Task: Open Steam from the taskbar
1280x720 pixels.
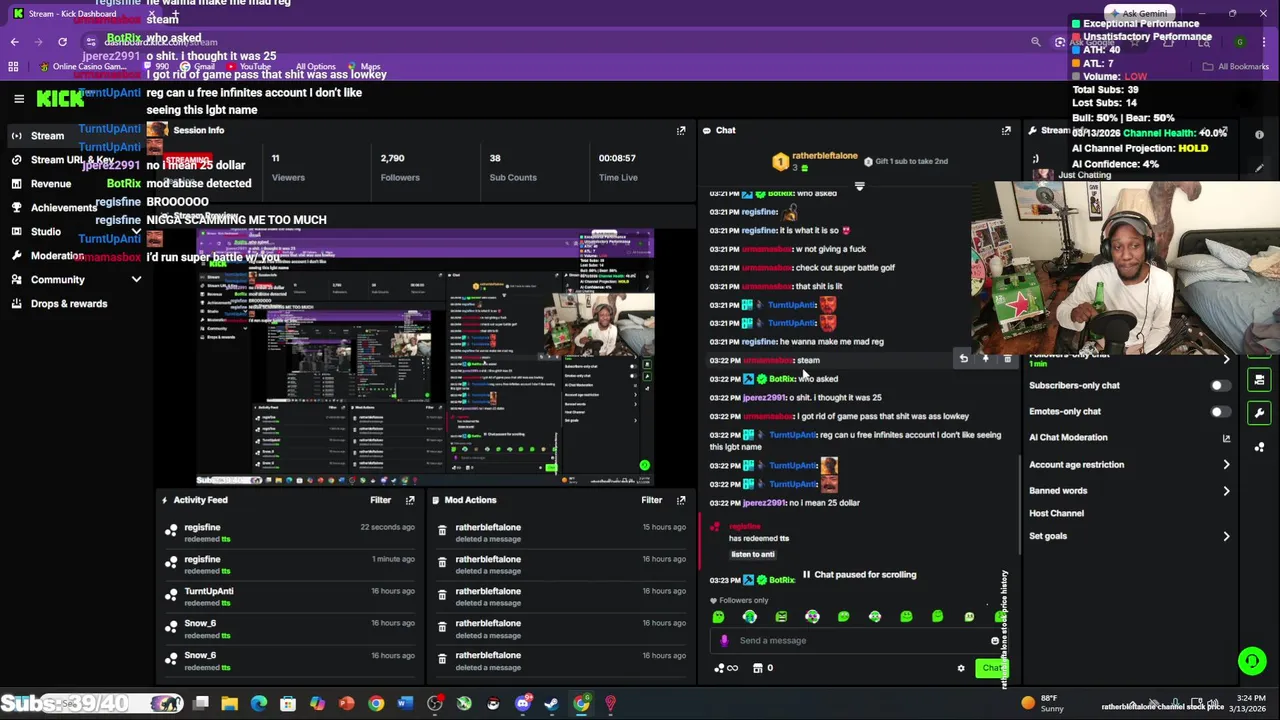Action: [x=551, y=704]
